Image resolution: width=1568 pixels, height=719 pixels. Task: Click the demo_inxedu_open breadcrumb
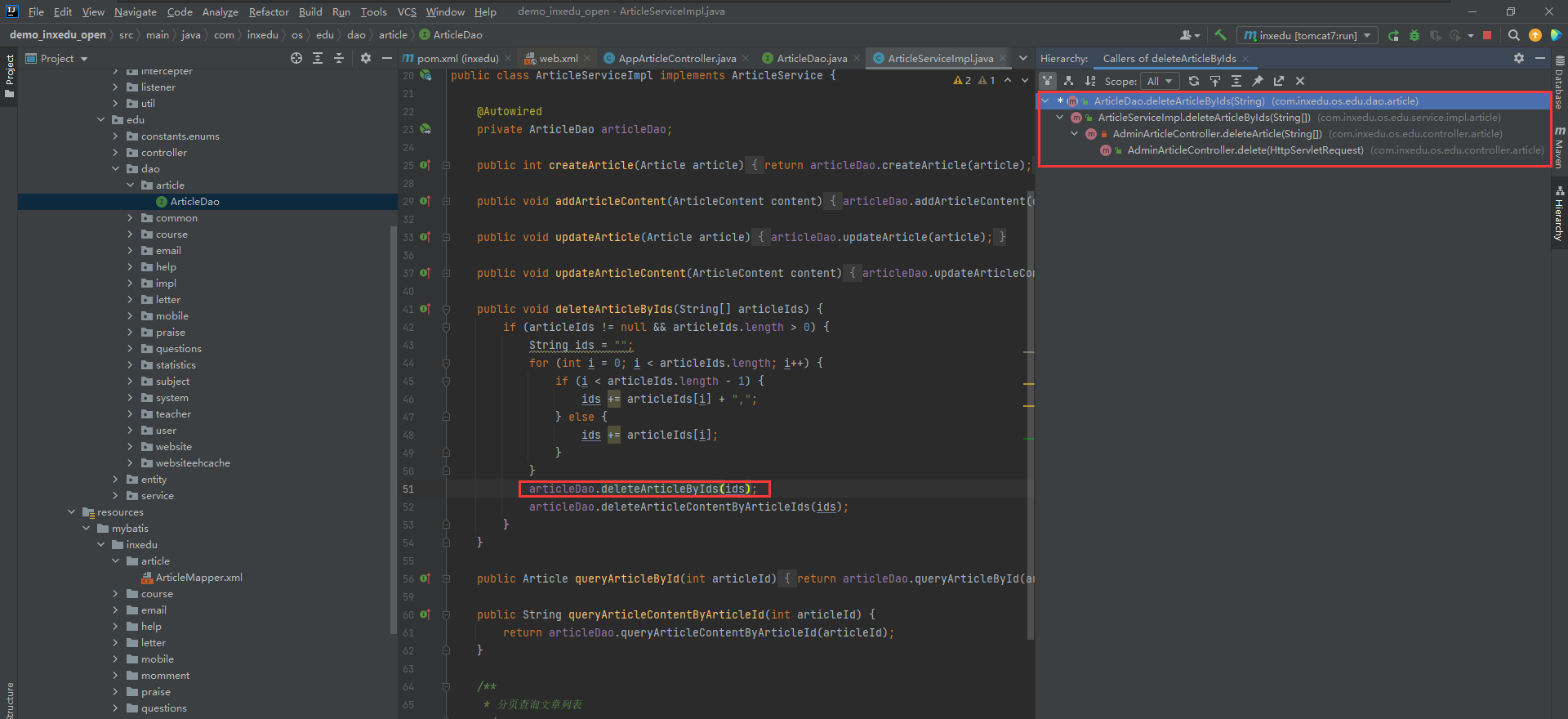57,34
